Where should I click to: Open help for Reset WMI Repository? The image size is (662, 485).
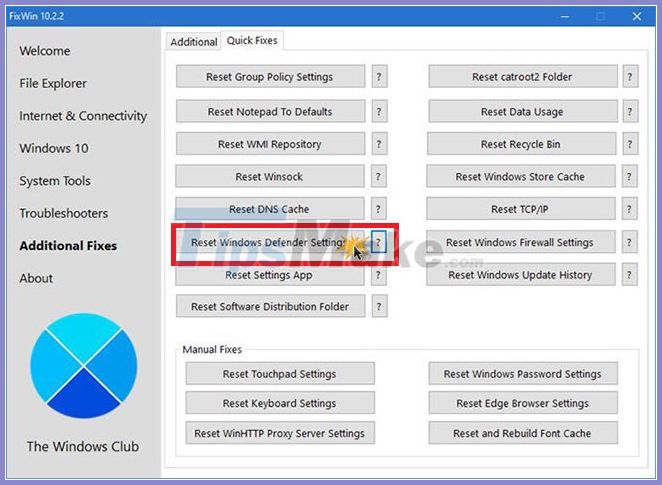coord(379,144)
